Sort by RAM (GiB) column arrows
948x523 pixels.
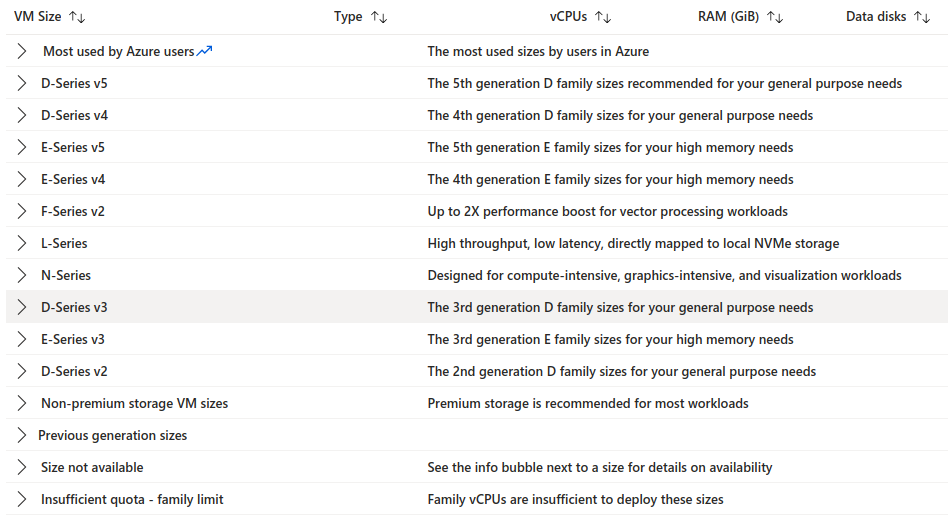[775, 17]
